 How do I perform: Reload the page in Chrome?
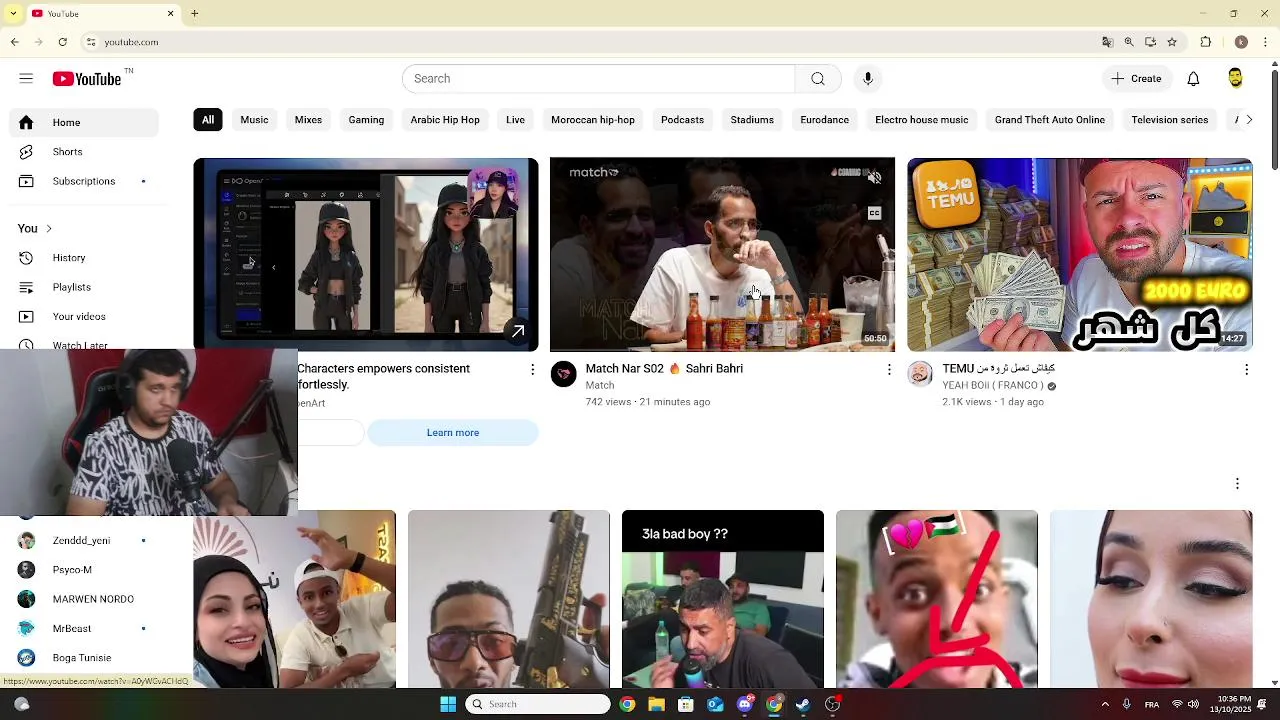point(62,42)
